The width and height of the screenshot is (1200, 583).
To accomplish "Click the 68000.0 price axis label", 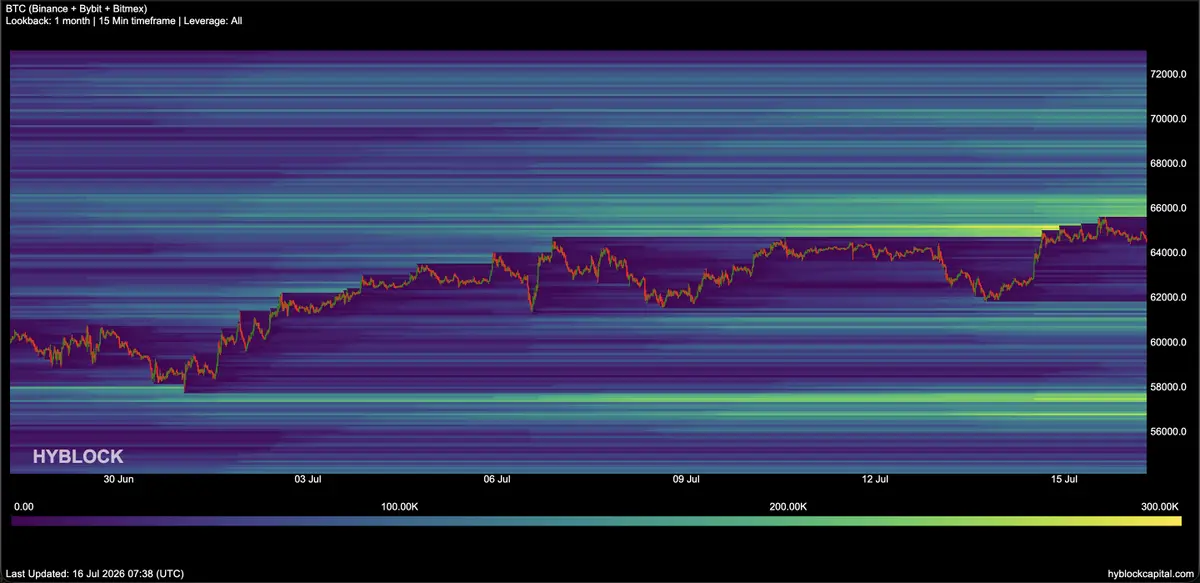I will (1169, 163).
